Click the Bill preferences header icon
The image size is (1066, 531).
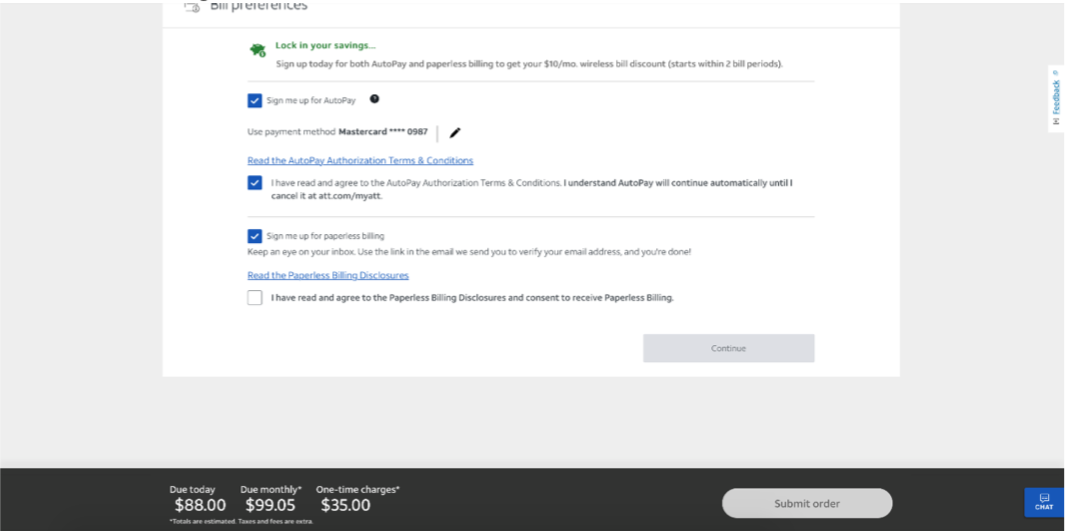click(192, 7)
